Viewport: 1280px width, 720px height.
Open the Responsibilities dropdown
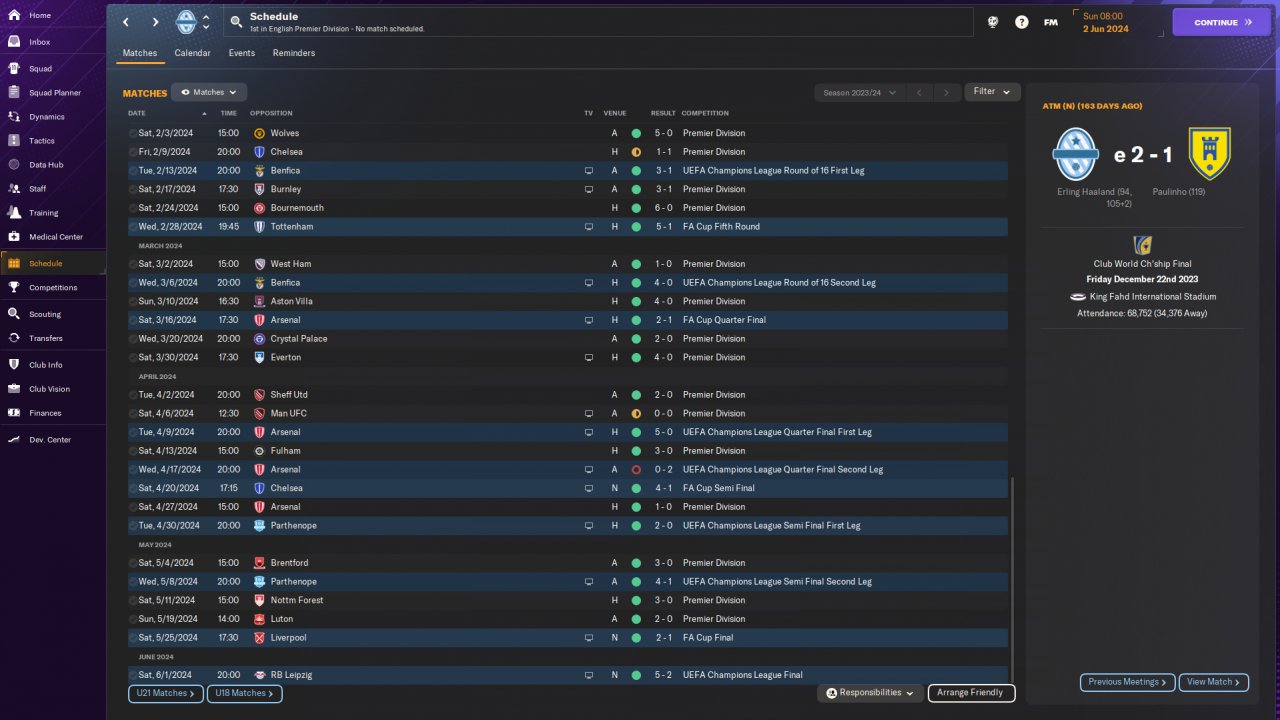click(x=869, y=693)
